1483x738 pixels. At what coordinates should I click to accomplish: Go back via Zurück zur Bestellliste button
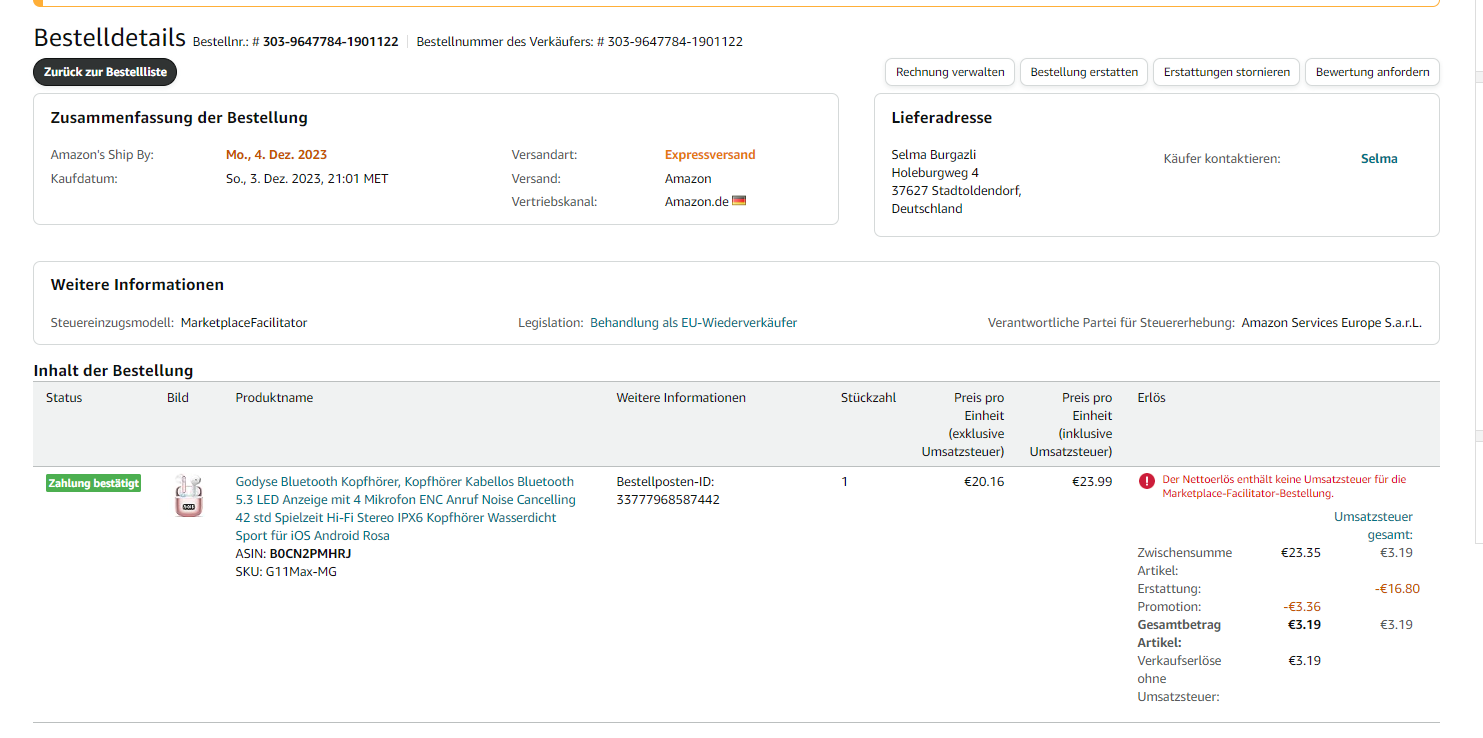click(x=105, y=72)
